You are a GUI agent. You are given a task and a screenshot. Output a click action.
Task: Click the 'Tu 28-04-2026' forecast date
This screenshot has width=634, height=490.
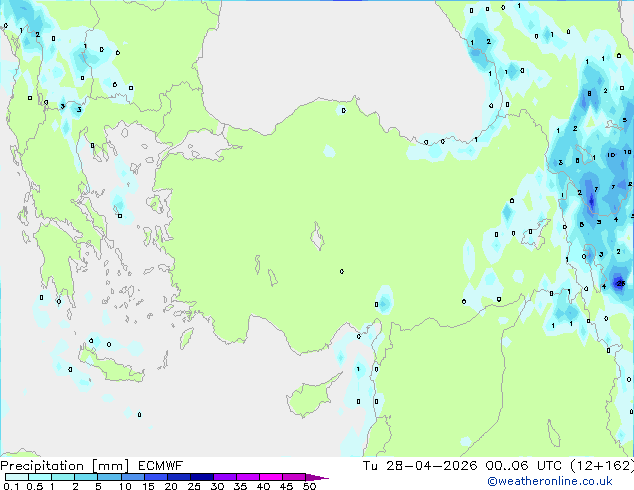tap(420, 466)
